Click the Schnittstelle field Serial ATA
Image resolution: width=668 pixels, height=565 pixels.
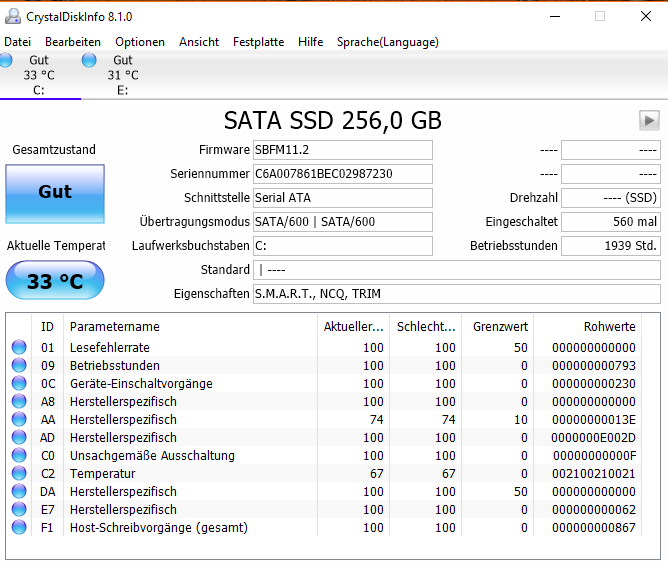pyautogui.click(x=343, y=198)
